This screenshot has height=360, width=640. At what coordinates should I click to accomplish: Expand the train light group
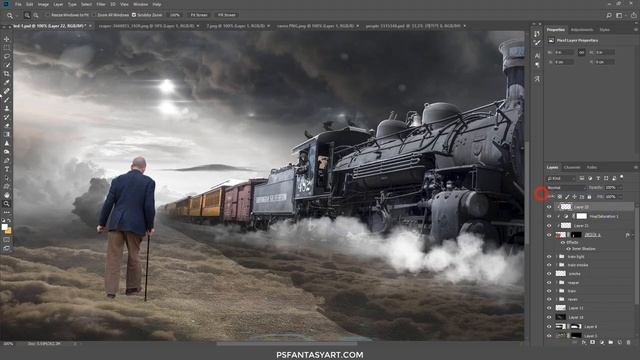pos(556,257)
